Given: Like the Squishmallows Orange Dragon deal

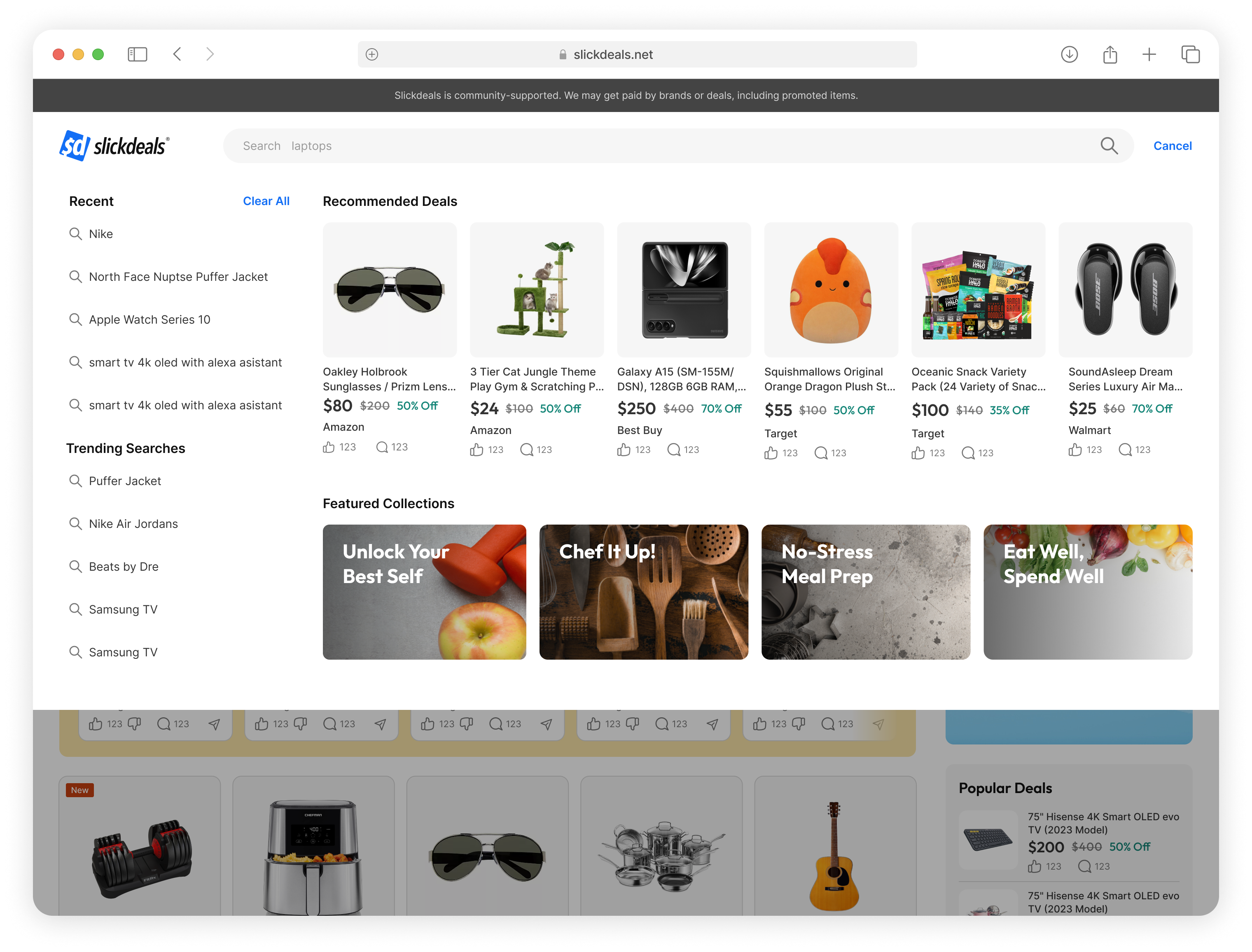Looking at the screenshot, I should [x=771, y=453].
